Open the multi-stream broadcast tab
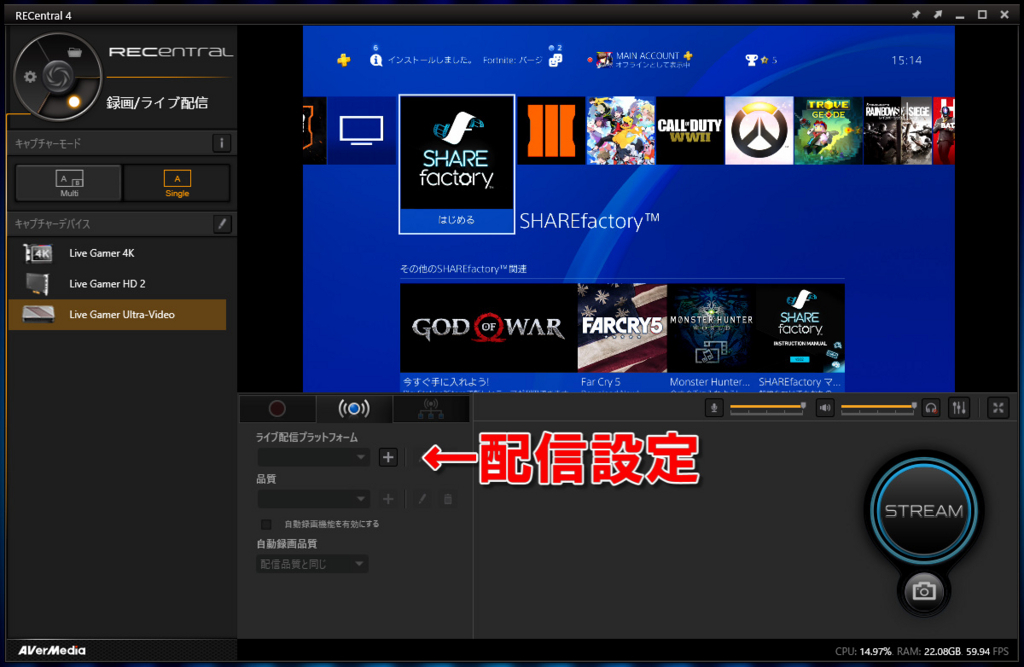 pyautogui.click(x=430, y=408)
